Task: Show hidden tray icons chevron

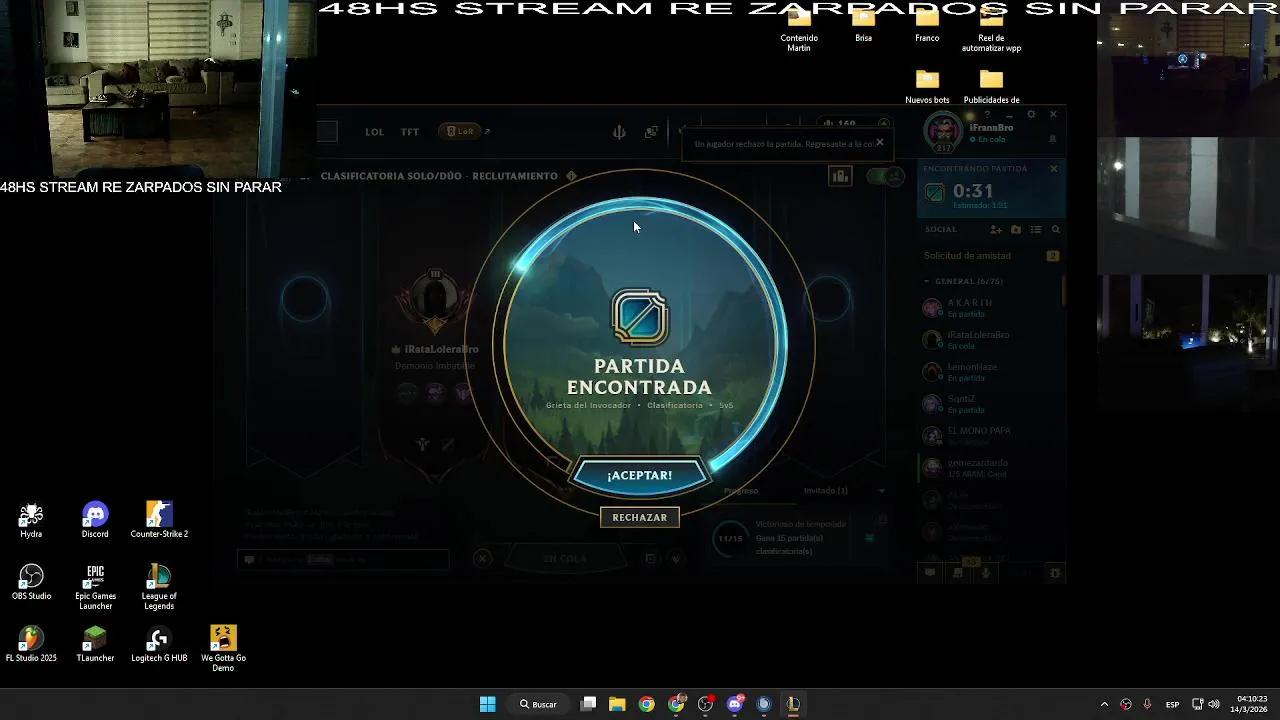Action: pos(1104,704)
